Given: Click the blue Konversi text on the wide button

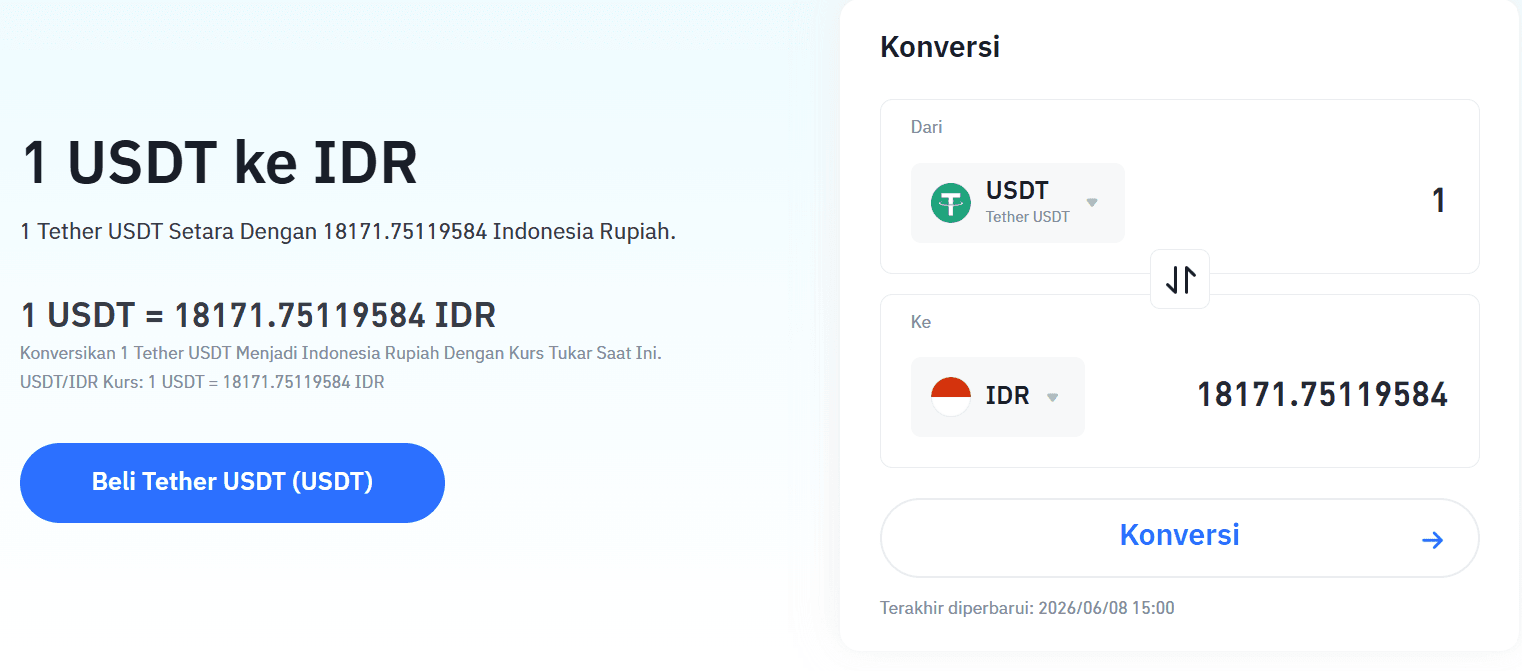Looking at the screenshot, I should pyautogui.click(x=1180, y=535).
